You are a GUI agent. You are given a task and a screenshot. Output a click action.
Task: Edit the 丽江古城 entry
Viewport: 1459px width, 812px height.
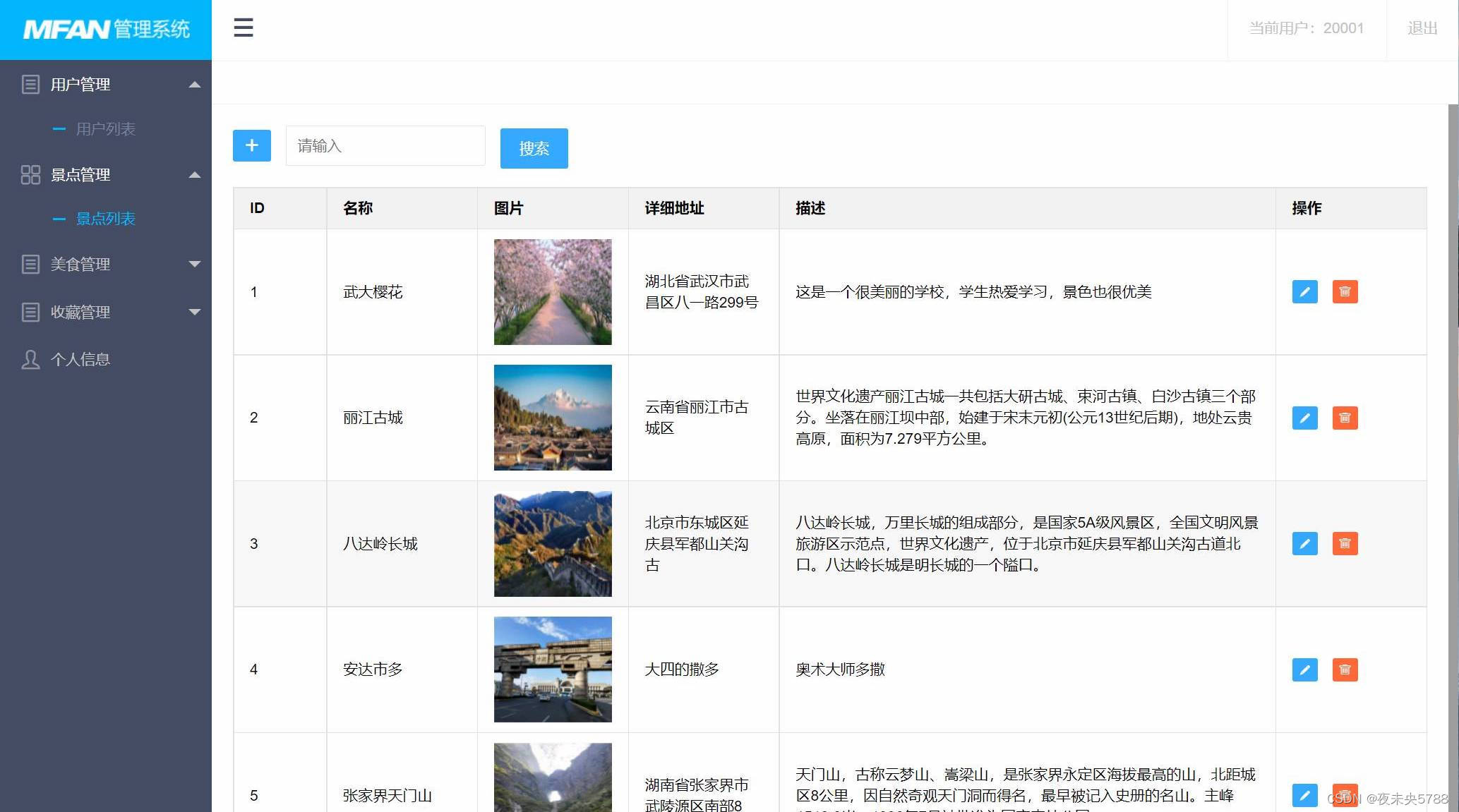coord(1304,418)
